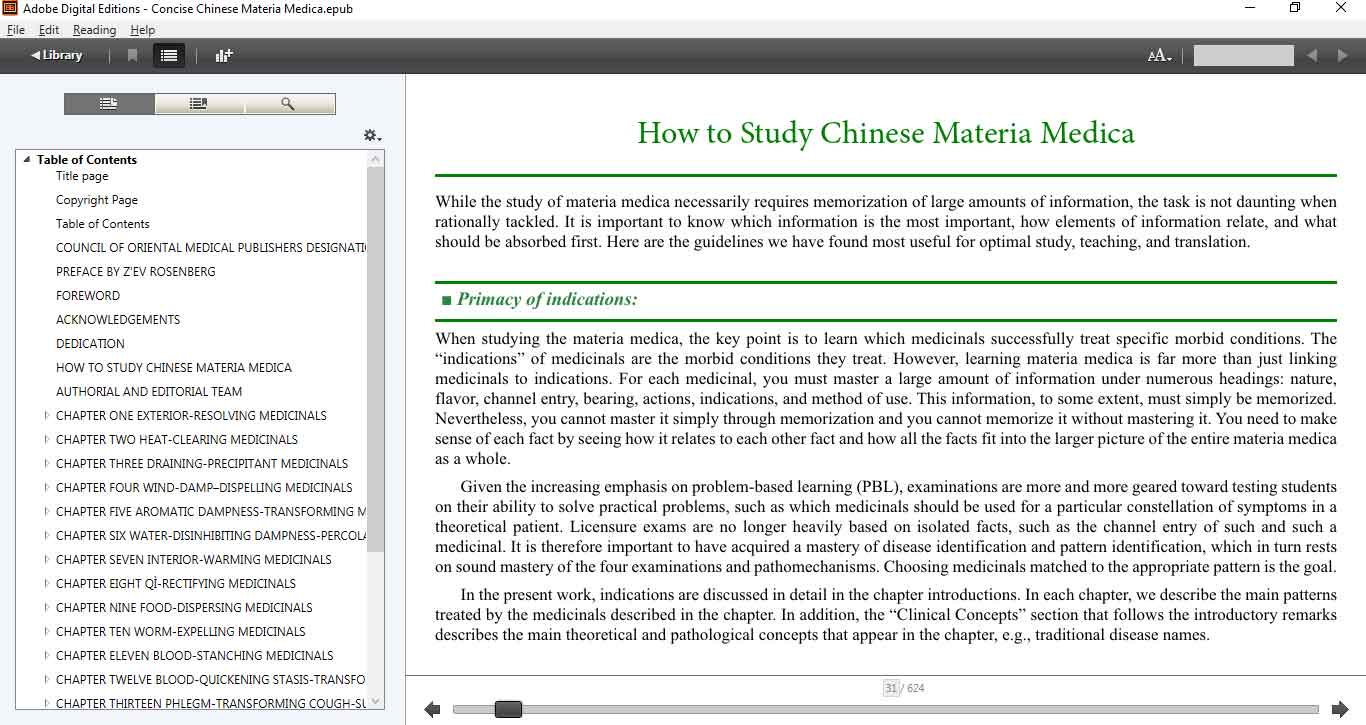
Task: Click the contents panel scrollbar up arrow
Action: point(376,159)
